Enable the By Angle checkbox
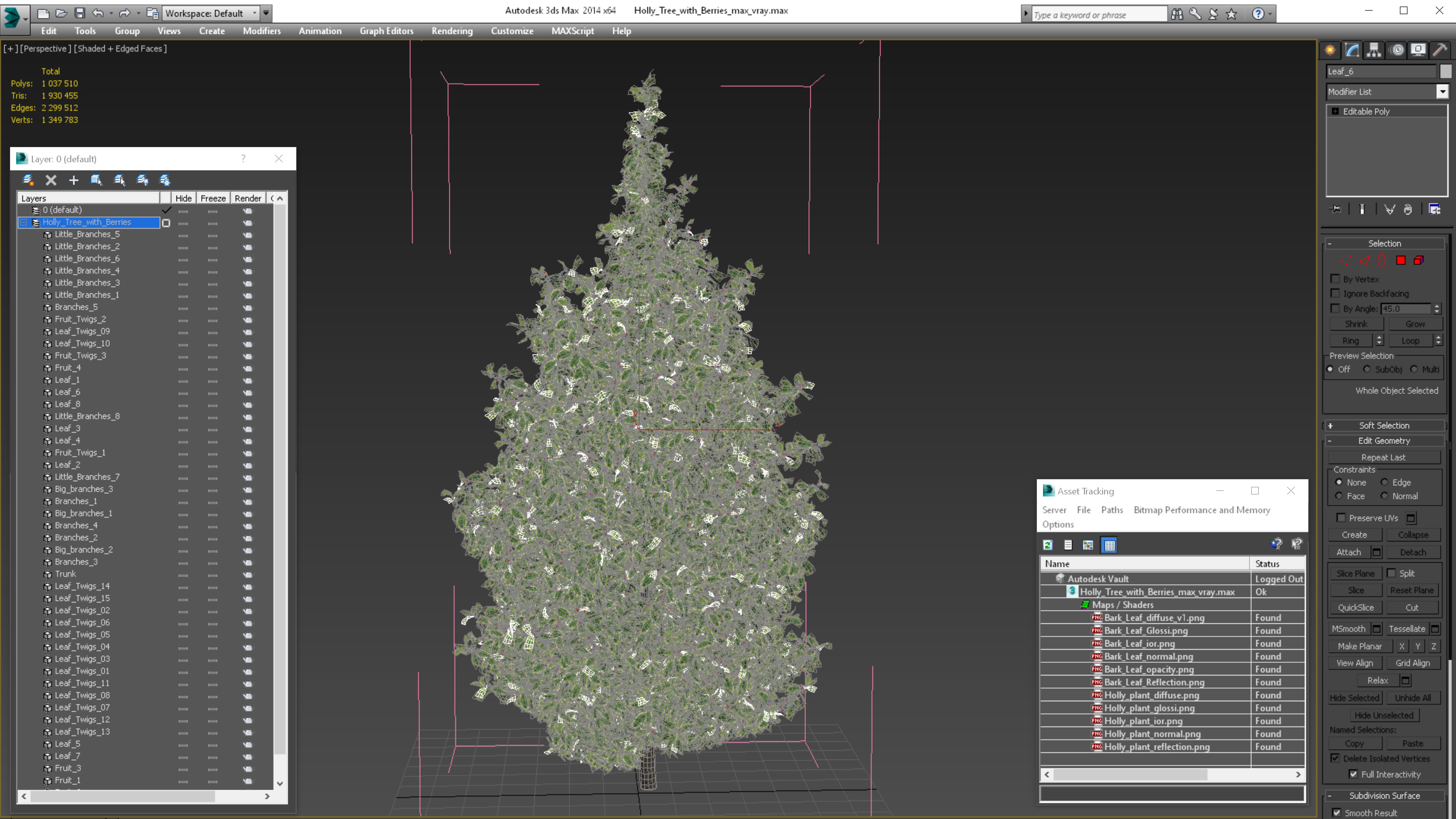The image size is (1456, 819). point(1335,308)
